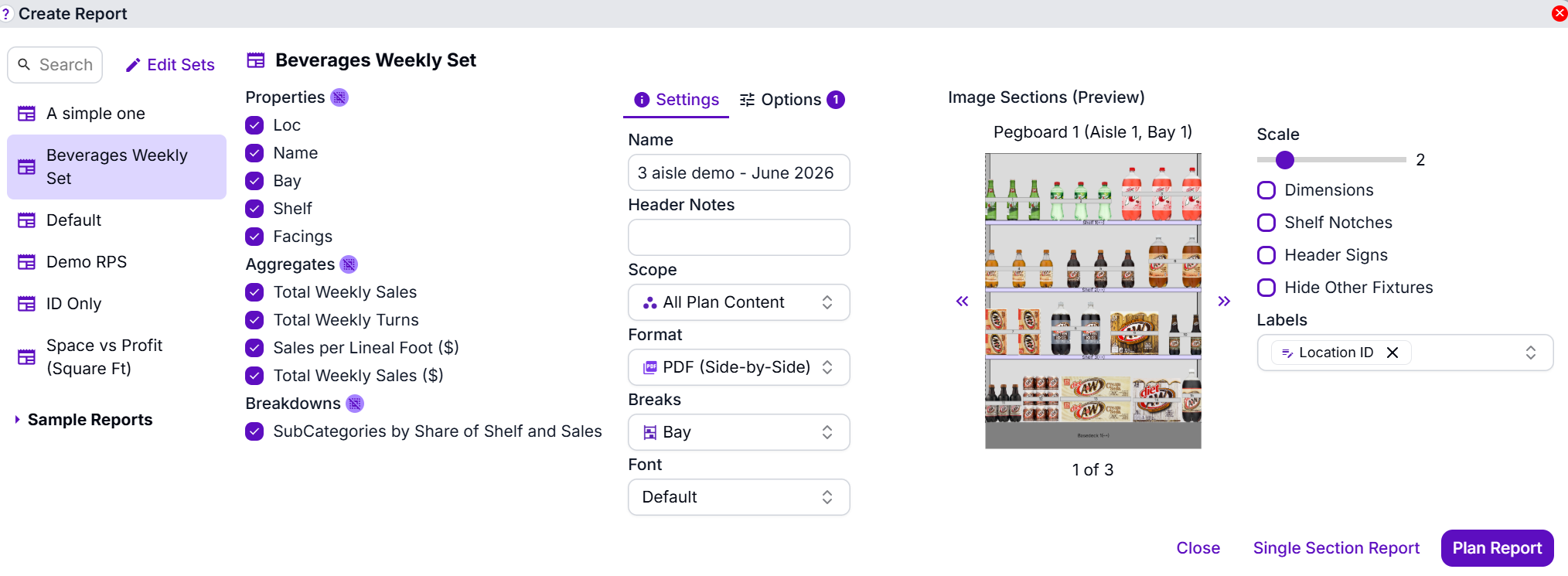Uncheck the Name property

coord(254,153)
